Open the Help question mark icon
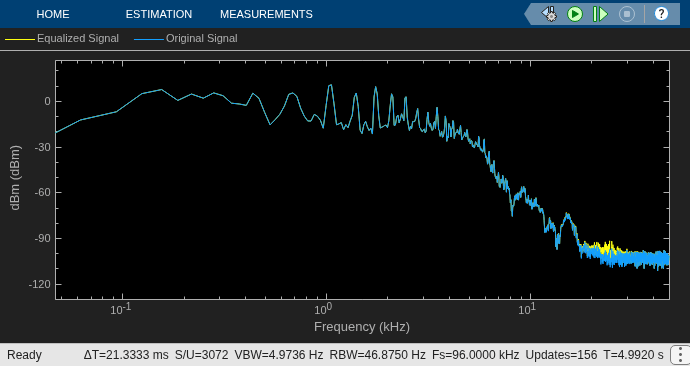This screenshot has width=690, height=366. pos(661,14)
